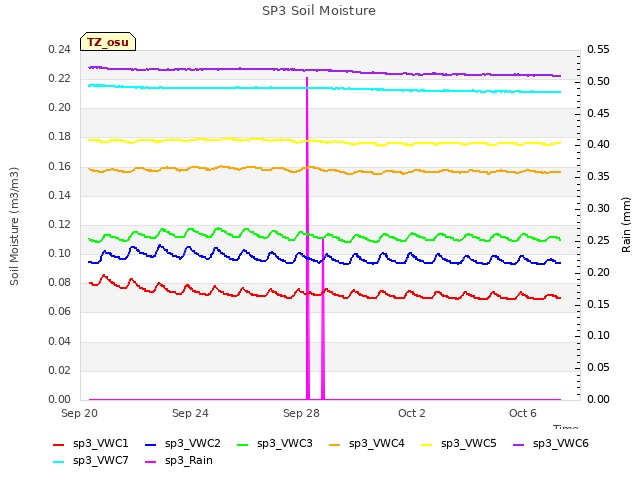Click the 0.18 left axis tick label
The image size is (640, 480).
tap(60, 137)
